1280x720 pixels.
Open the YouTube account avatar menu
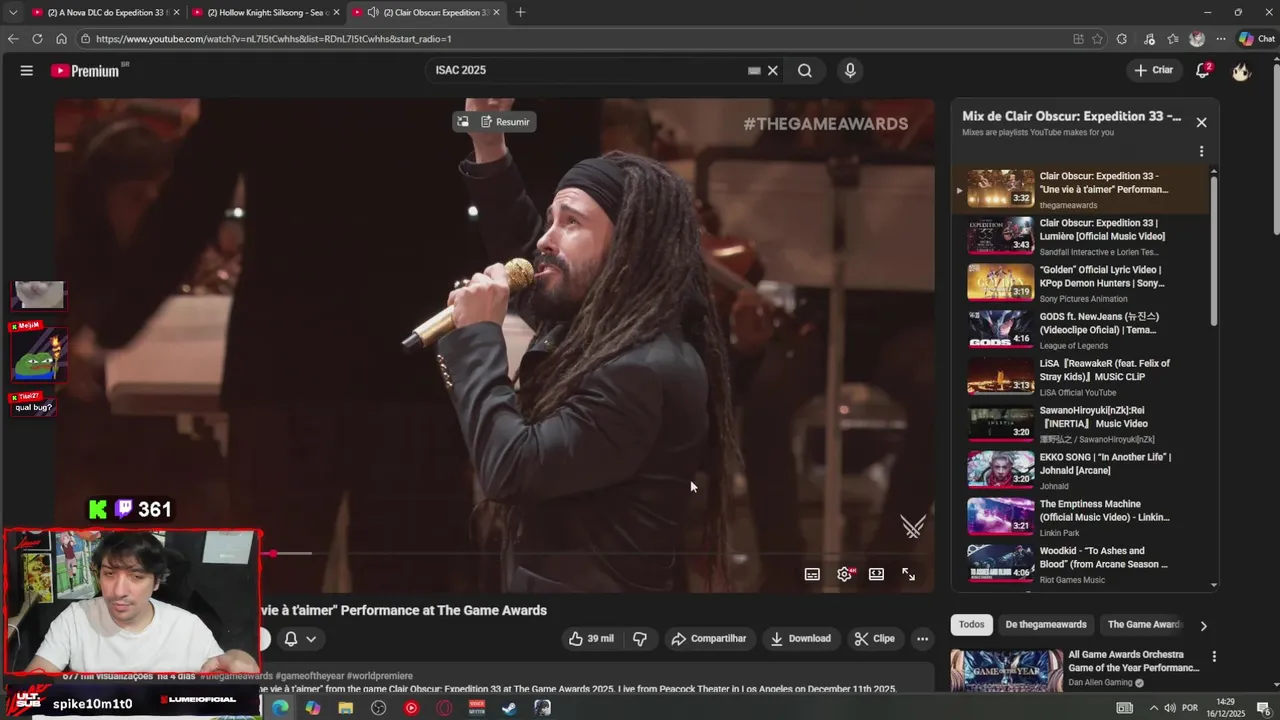[1241, 70]
